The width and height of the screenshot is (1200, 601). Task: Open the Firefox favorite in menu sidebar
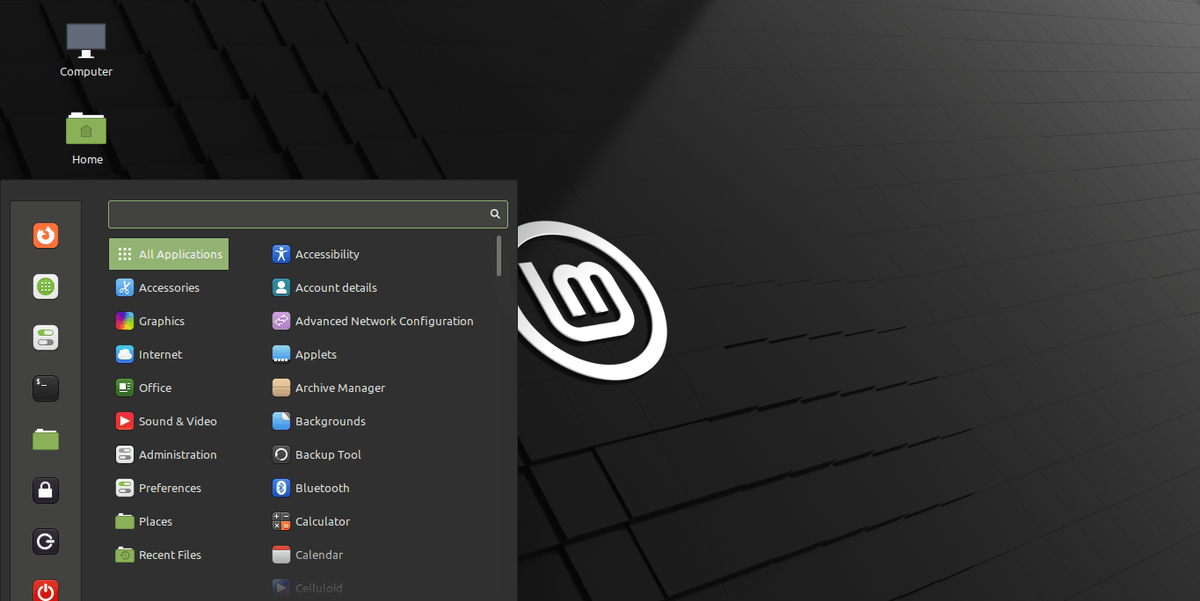[x=45, y=235]
